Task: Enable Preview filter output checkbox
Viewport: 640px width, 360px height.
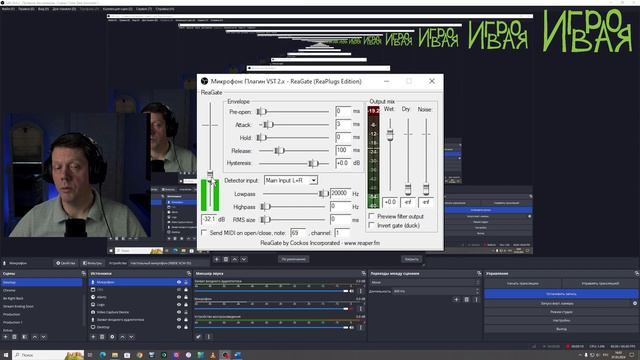Action: [x=371, y=216]
